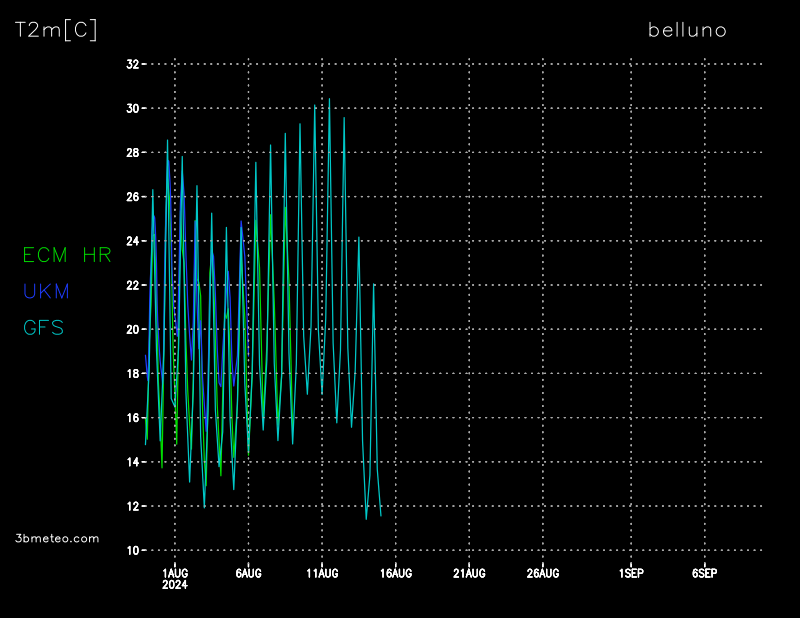Image resolution: width=800 pixels, height=618 pixels.
Task: Select the 26 label on the y-axis
Action: [x=132, y=197]
